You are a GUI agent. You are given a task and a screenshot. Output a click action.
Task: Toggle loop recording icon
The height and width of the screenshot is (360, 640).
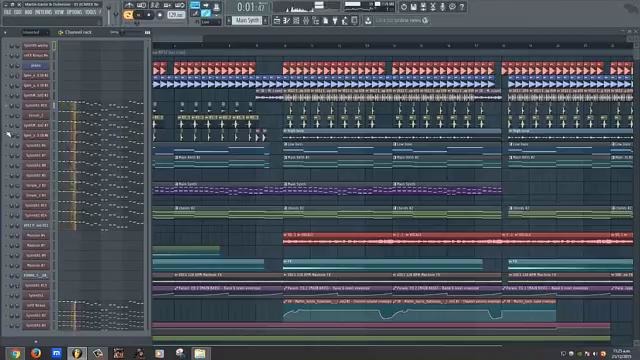click(180, 5)
